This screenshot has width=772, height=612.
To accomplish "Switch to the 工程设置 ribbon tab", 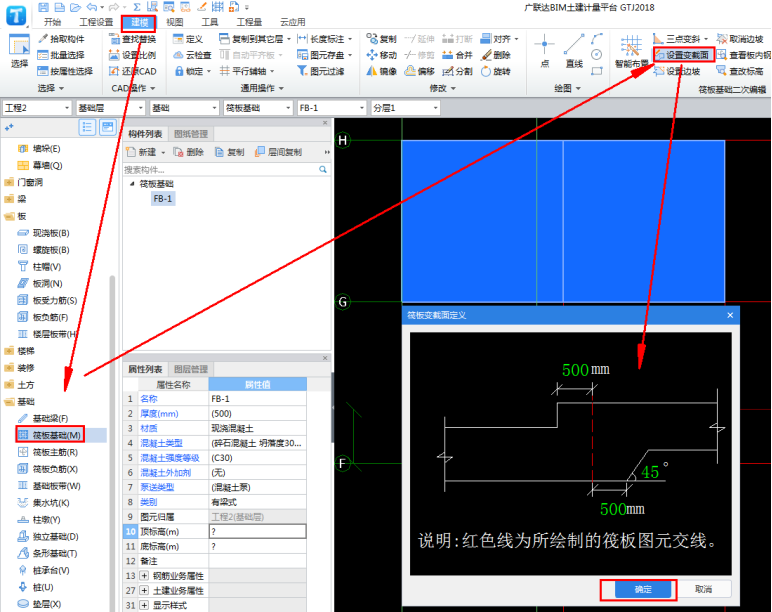I will (96, 22).
